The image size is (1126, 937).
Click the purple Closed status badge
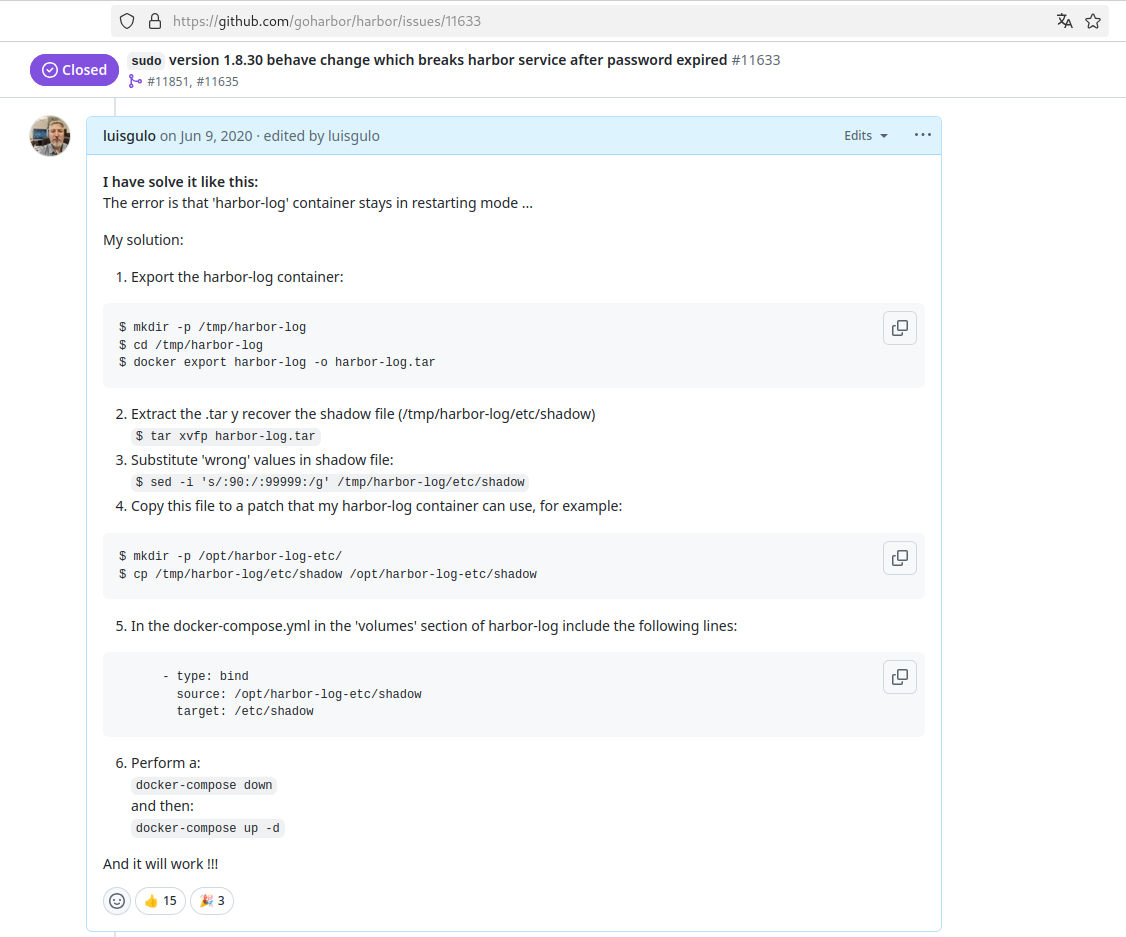74,70
